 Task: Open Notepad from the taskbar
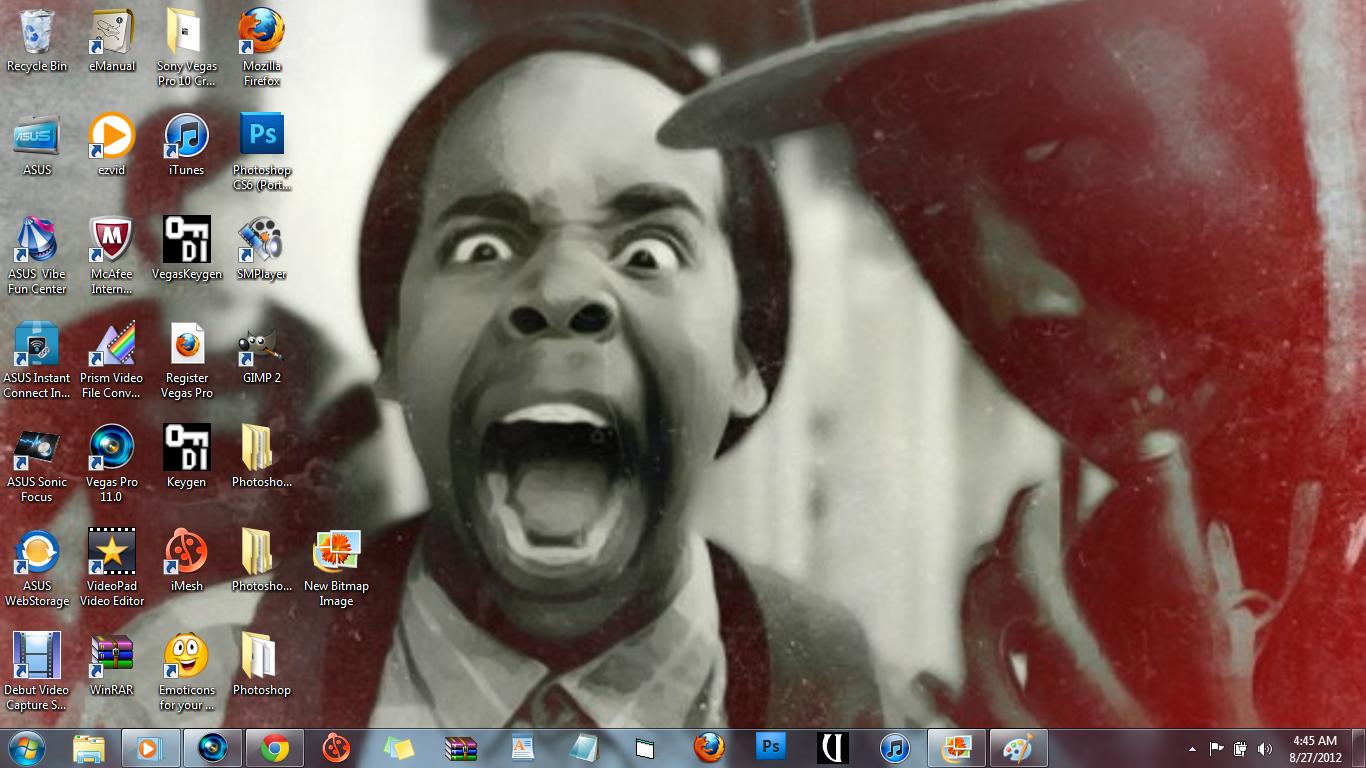point(585,748)
